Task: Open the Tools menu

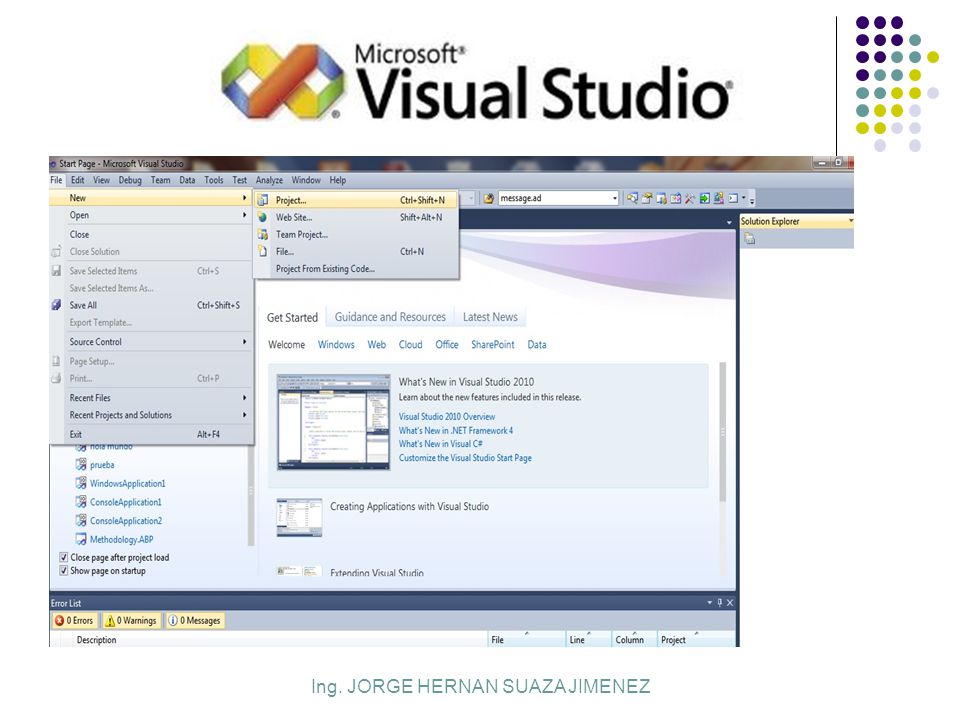Action: pyautogui.click(x=214, y=180)
